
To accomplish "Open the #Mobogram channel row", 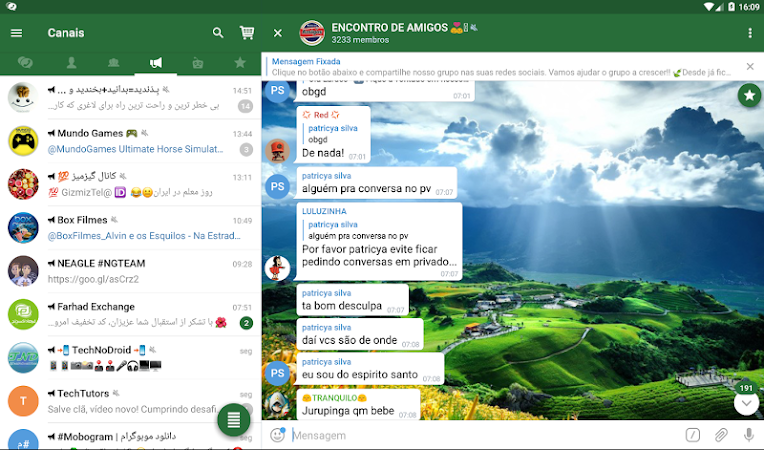I will tap(131, 436).
